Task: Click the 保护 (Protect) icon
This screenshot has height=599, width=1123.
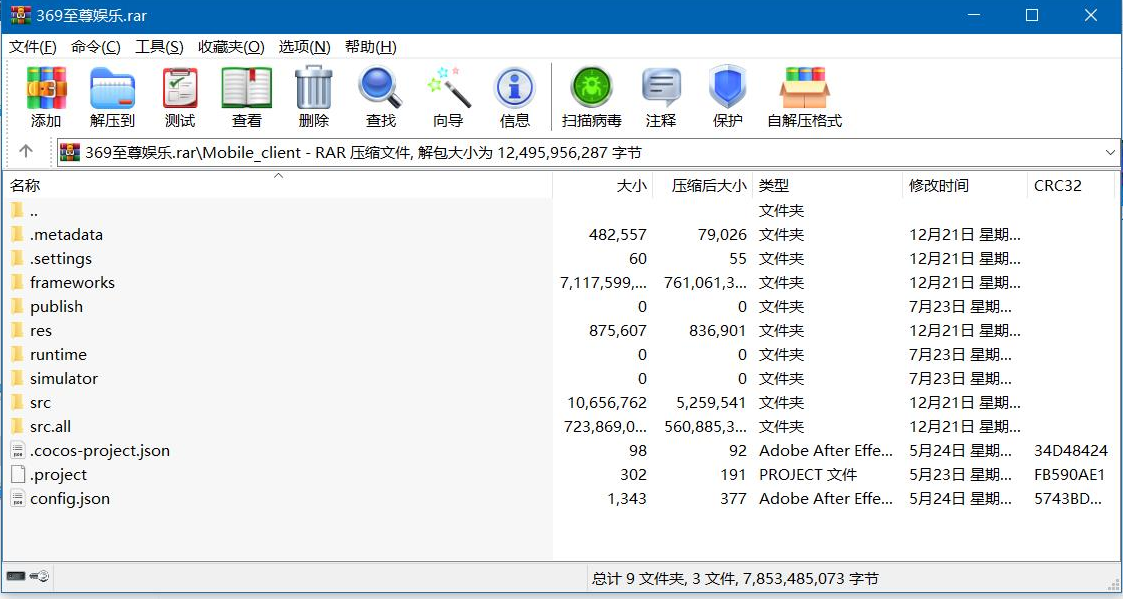Action: coord(727,95)
